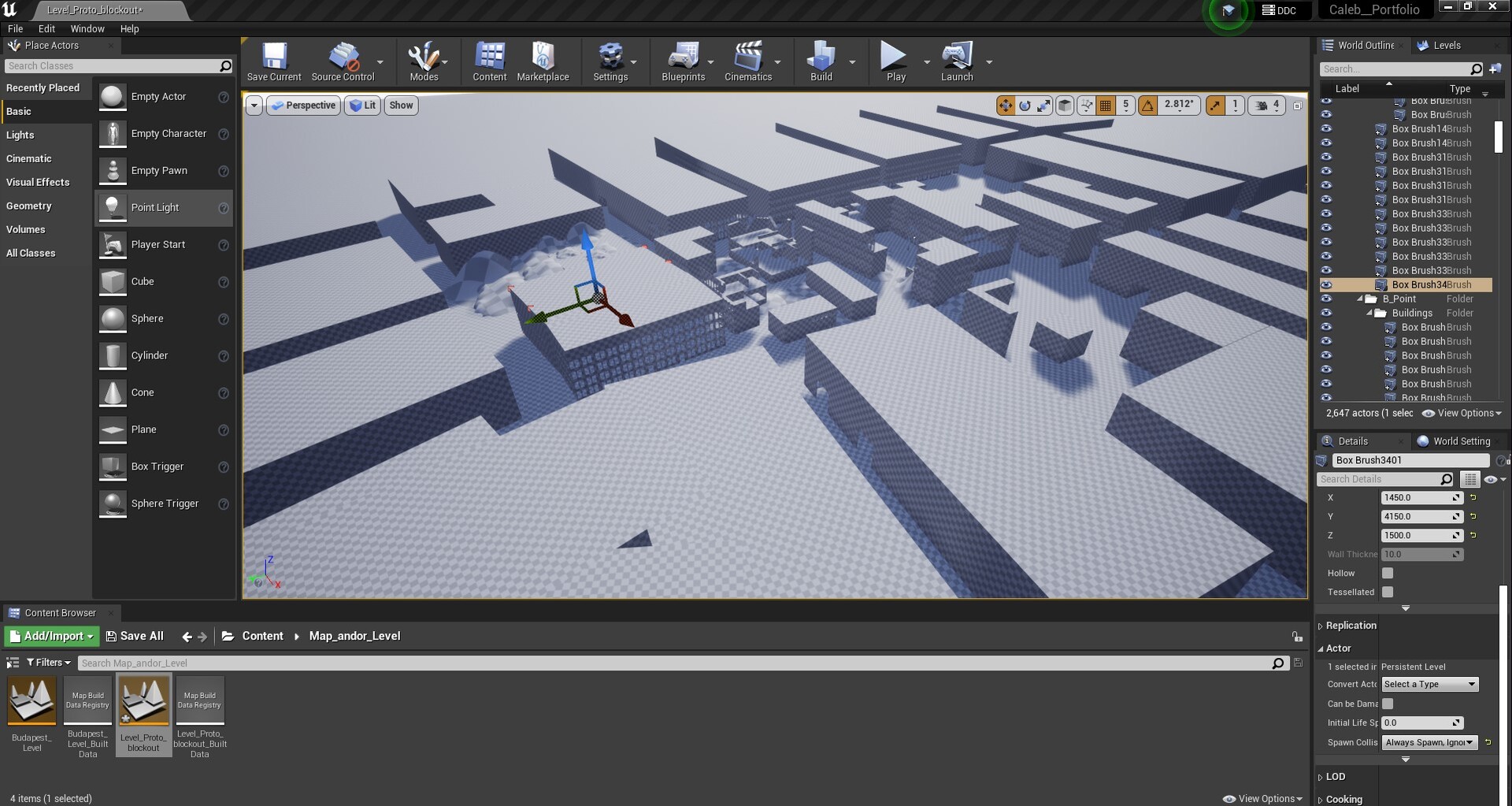Viewport: 1512px width, 806px height.
Task: Click the Cinematics toolbar icon
Action: [x=748, y=61]
